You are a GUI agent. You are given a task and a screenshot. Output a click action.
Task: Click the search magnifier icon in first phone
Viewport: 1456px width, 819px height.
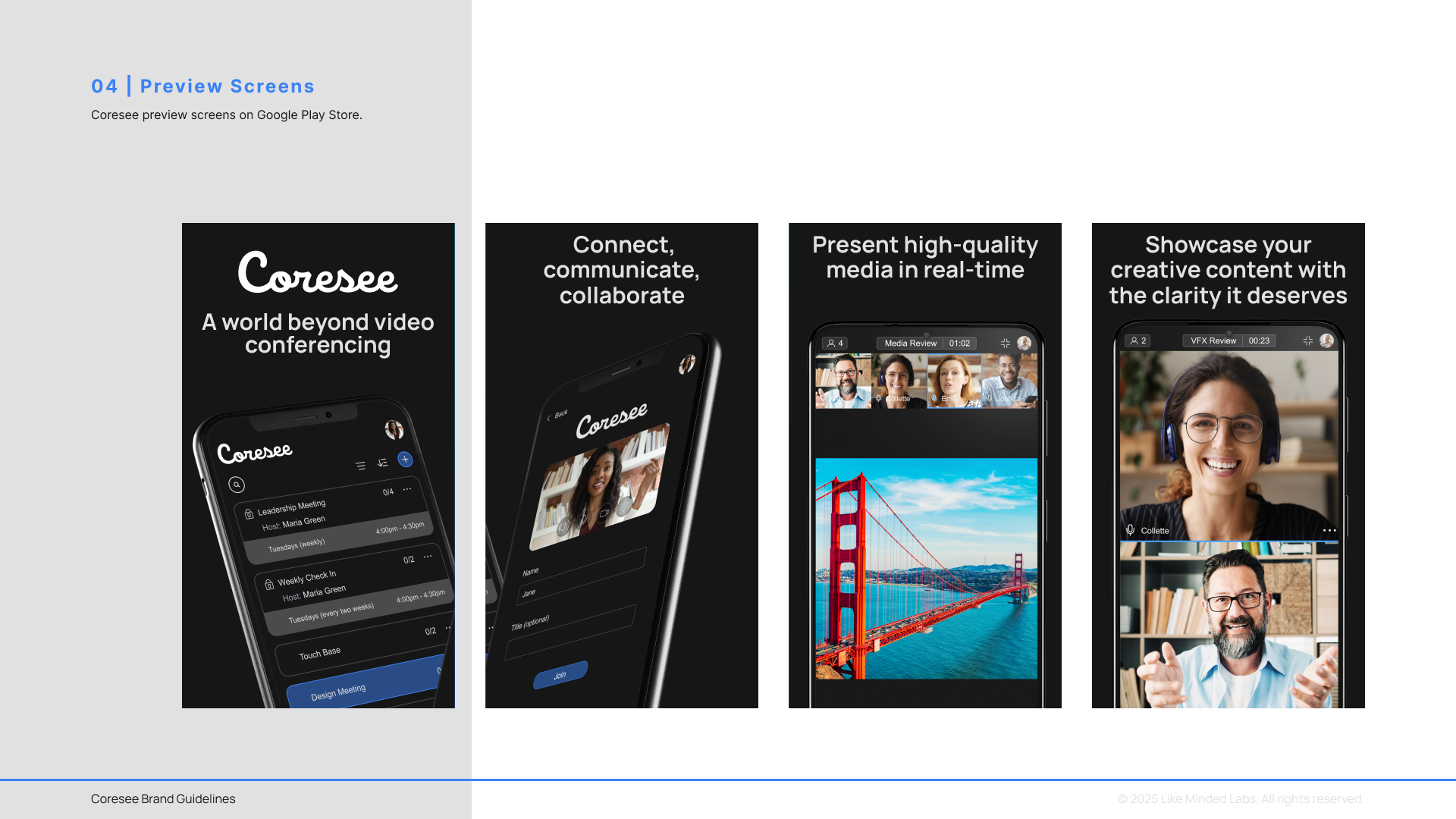click(237, 485)
